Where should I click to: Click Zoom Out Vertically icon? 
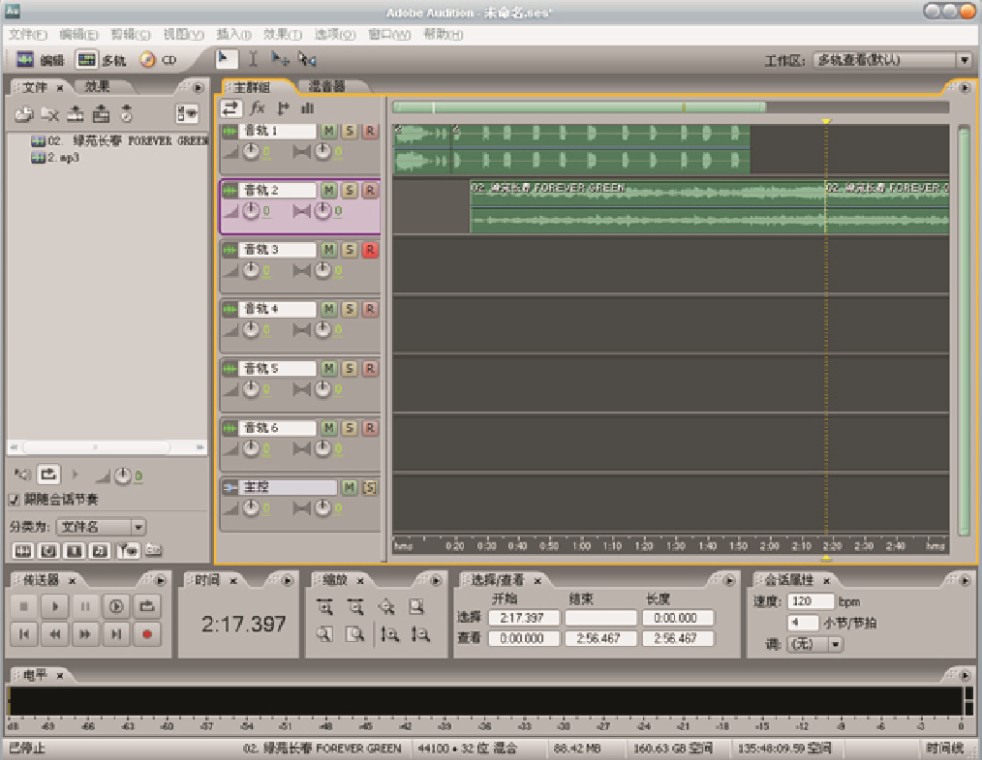pos(420,634)
